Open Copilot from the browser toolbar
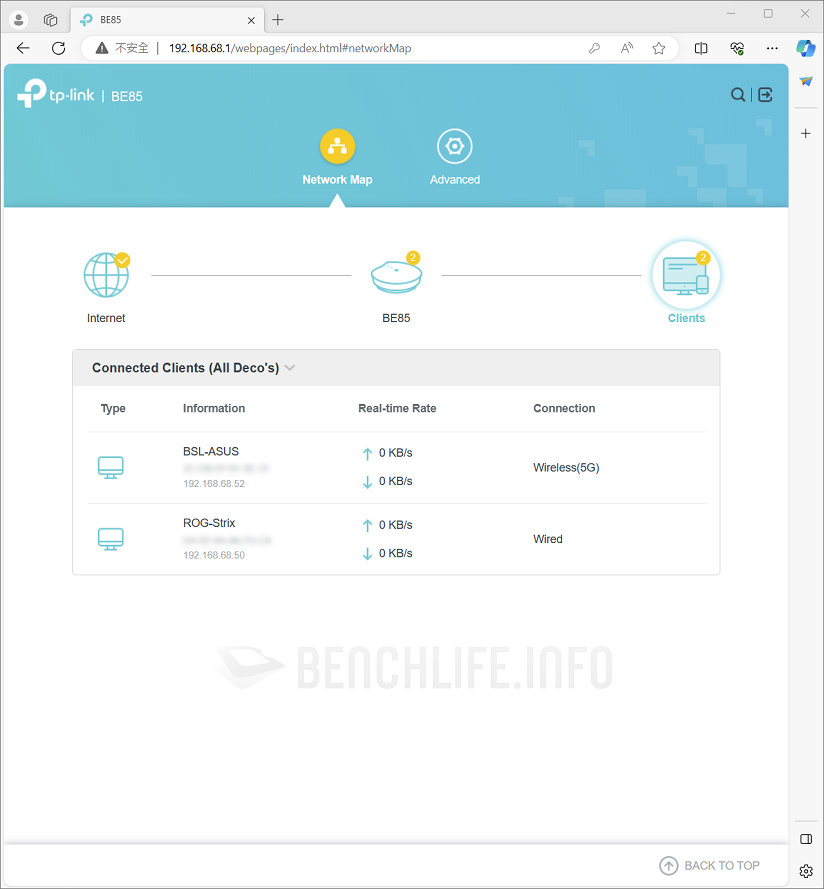 point(805,48)
